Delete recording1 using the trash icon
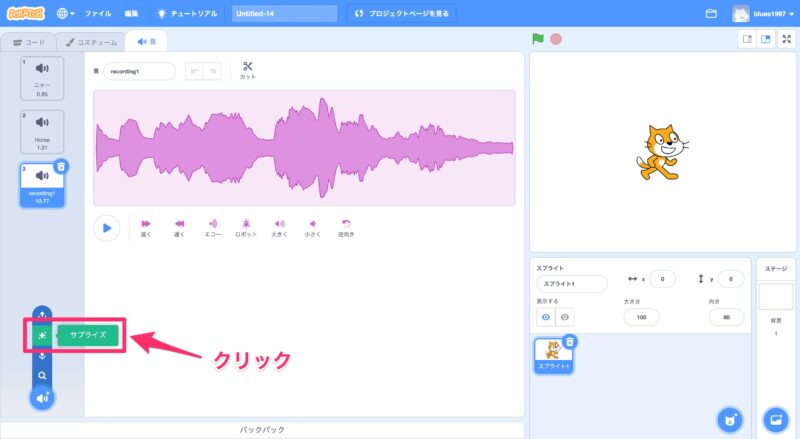This screenshot has width=800, height=439. pyautogui.click(x=61, y=167)
